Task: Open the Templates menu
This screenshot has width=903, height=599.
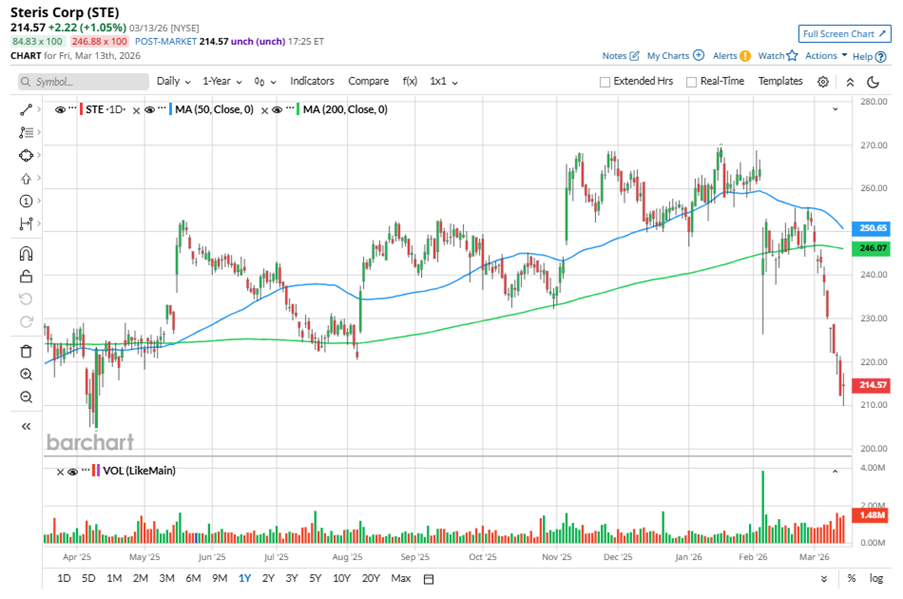Action: click(780, 81)
